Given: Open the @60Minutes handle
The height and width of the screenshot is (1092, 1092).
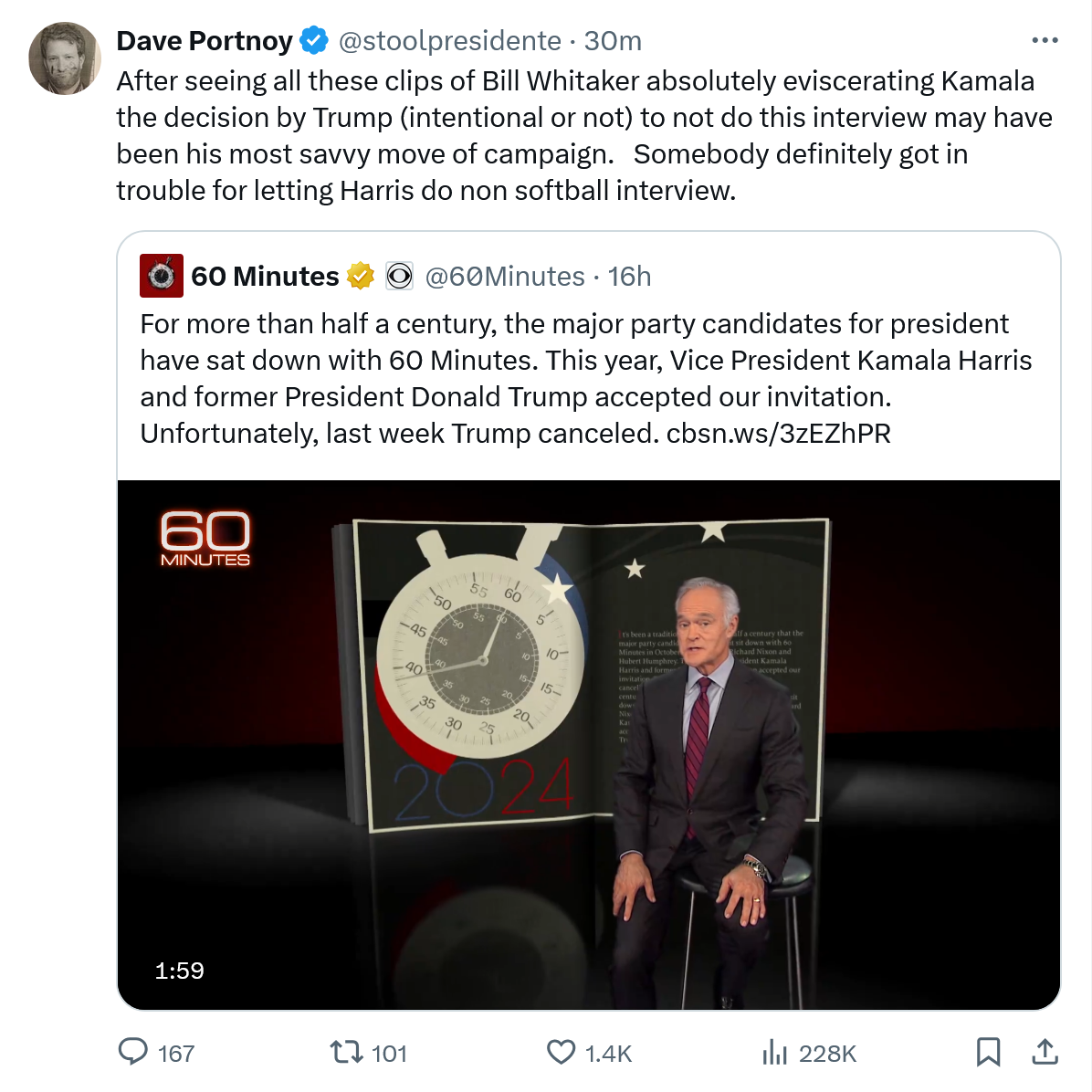Looking at the screenshot, I should [x=505, y=276].
